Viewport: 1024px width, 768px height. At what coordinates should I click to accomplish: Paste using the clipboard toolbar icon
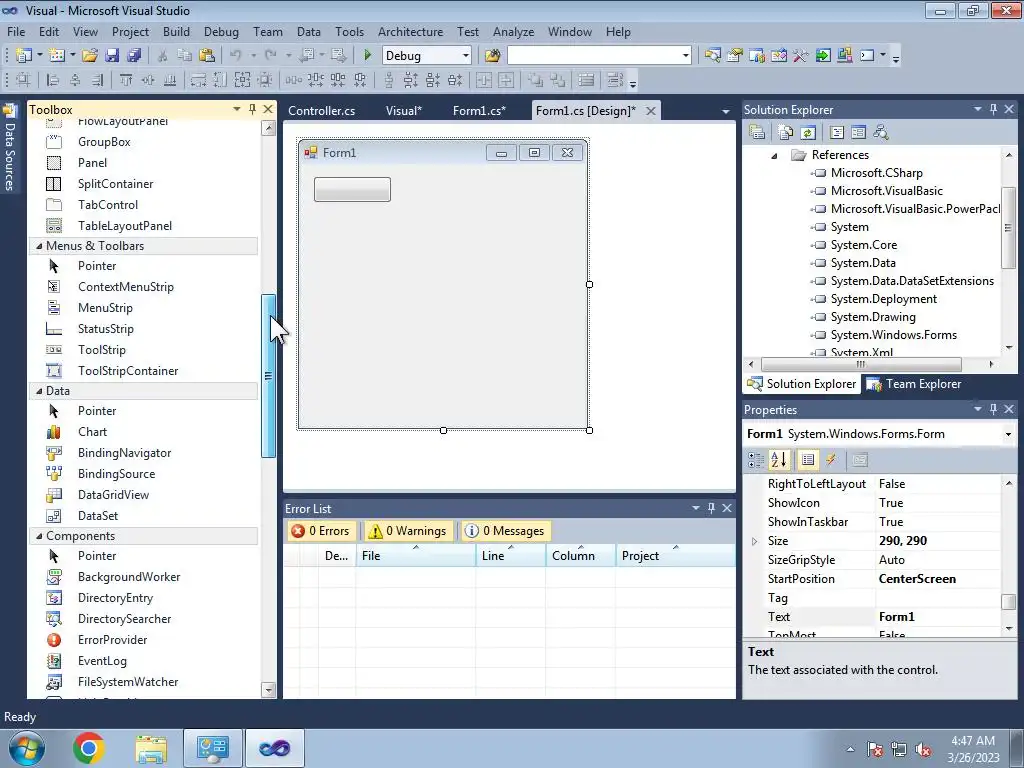207,56
